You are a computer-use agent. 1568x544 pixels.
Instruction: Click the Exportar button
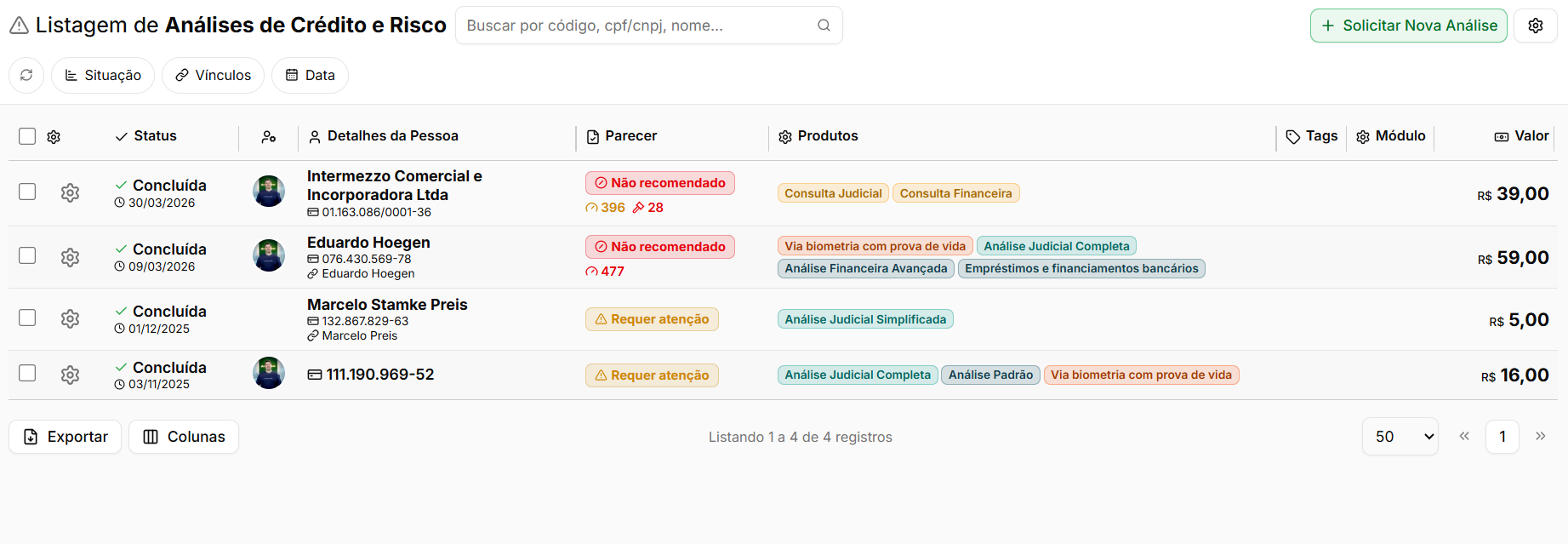coord(66,437)
